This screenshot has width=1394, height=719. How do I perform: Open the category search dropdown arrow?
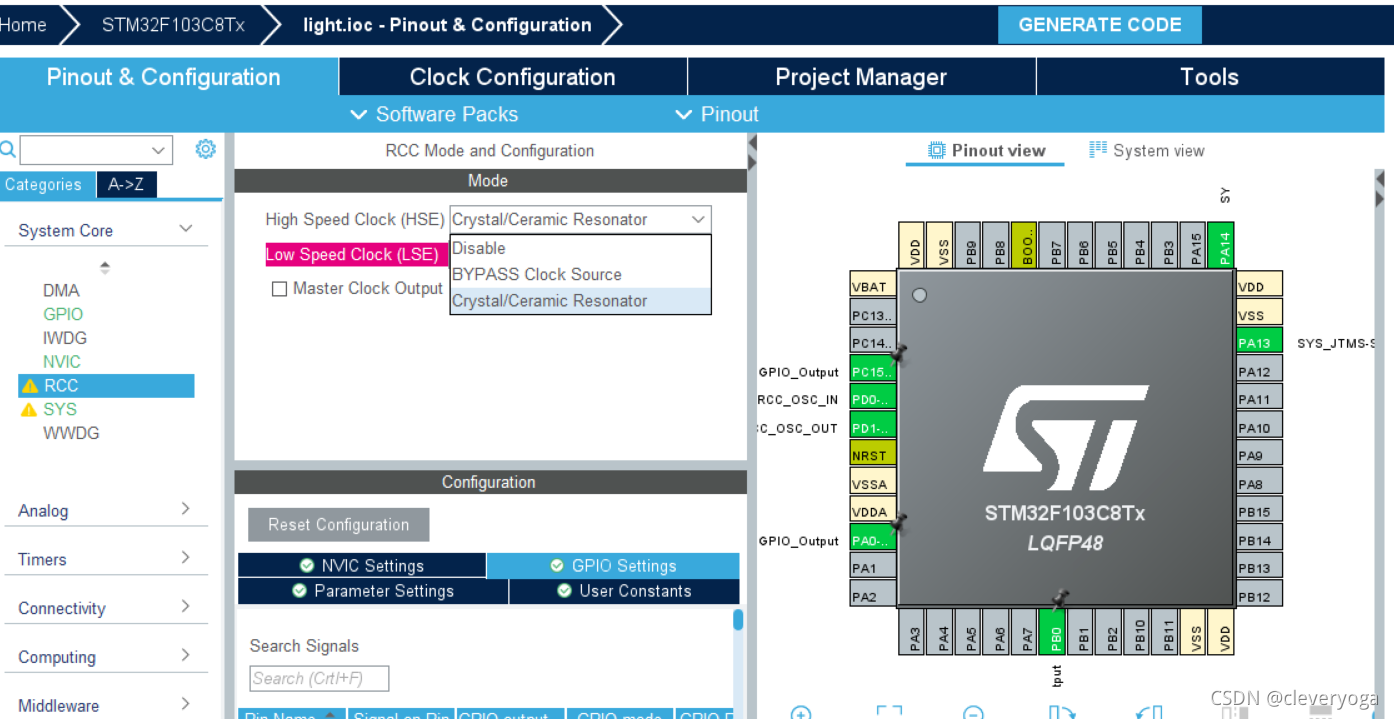click(158, 150)
